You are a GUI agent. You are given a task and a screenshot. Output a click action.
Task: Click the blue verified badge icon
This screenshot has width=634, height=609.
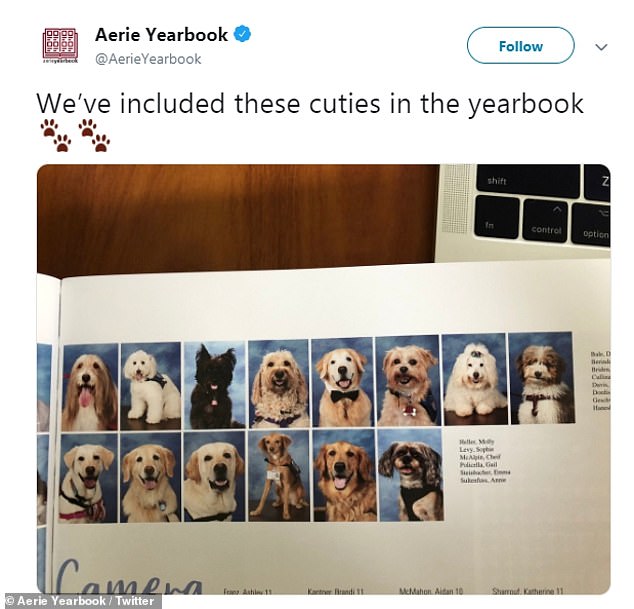point(243,34)
